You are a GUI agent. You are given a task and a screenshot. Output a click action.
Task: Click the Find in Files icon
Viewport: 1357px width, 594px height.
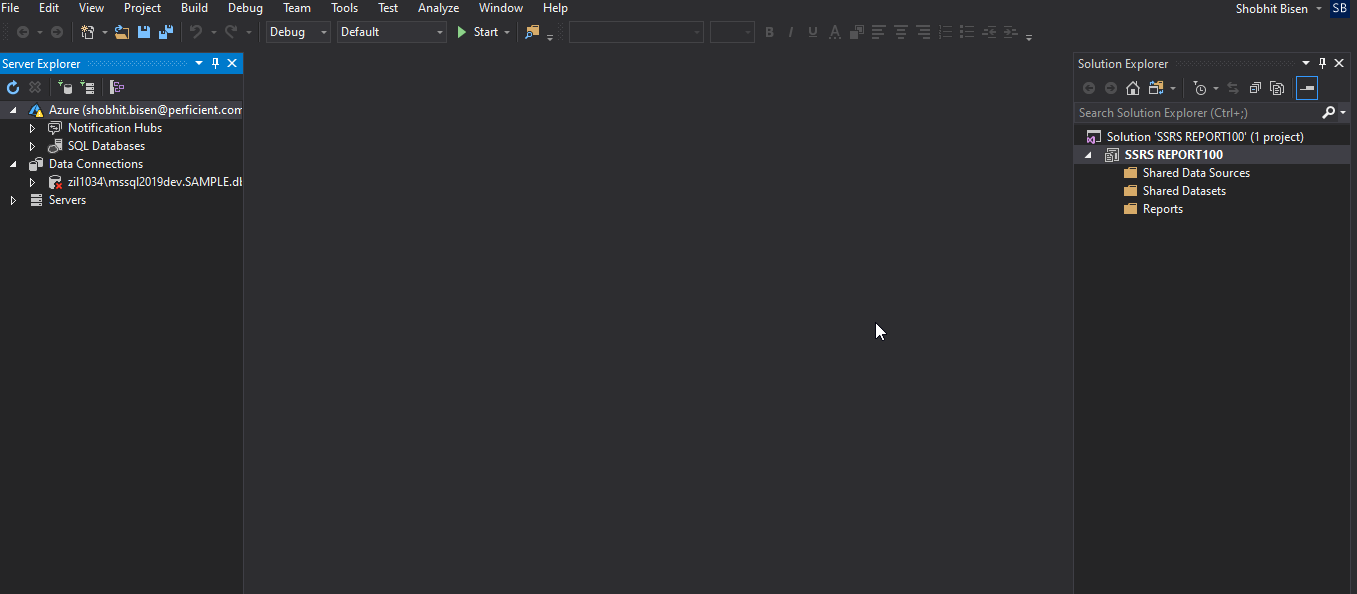(x=532, y=32)
